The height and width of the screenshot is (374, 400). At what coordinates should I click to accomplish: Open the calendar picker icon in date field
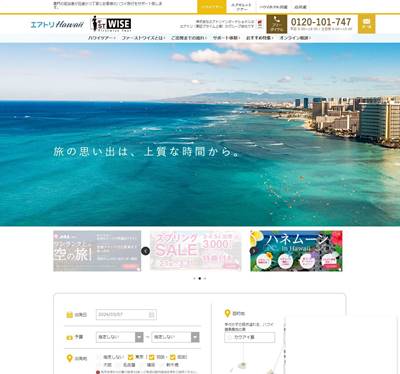point(151,314)
